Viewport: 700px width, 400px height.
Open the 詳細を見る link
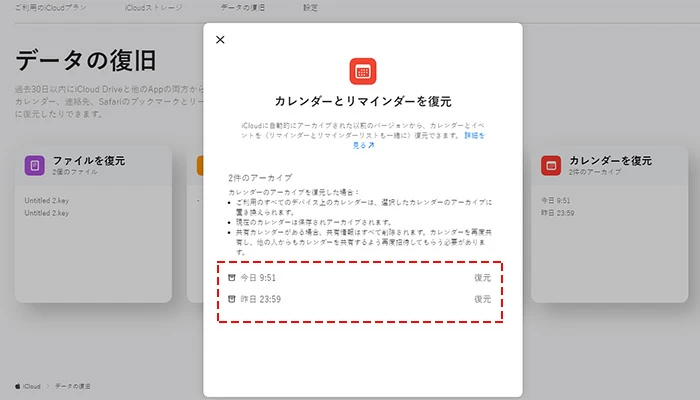(474, 135)
